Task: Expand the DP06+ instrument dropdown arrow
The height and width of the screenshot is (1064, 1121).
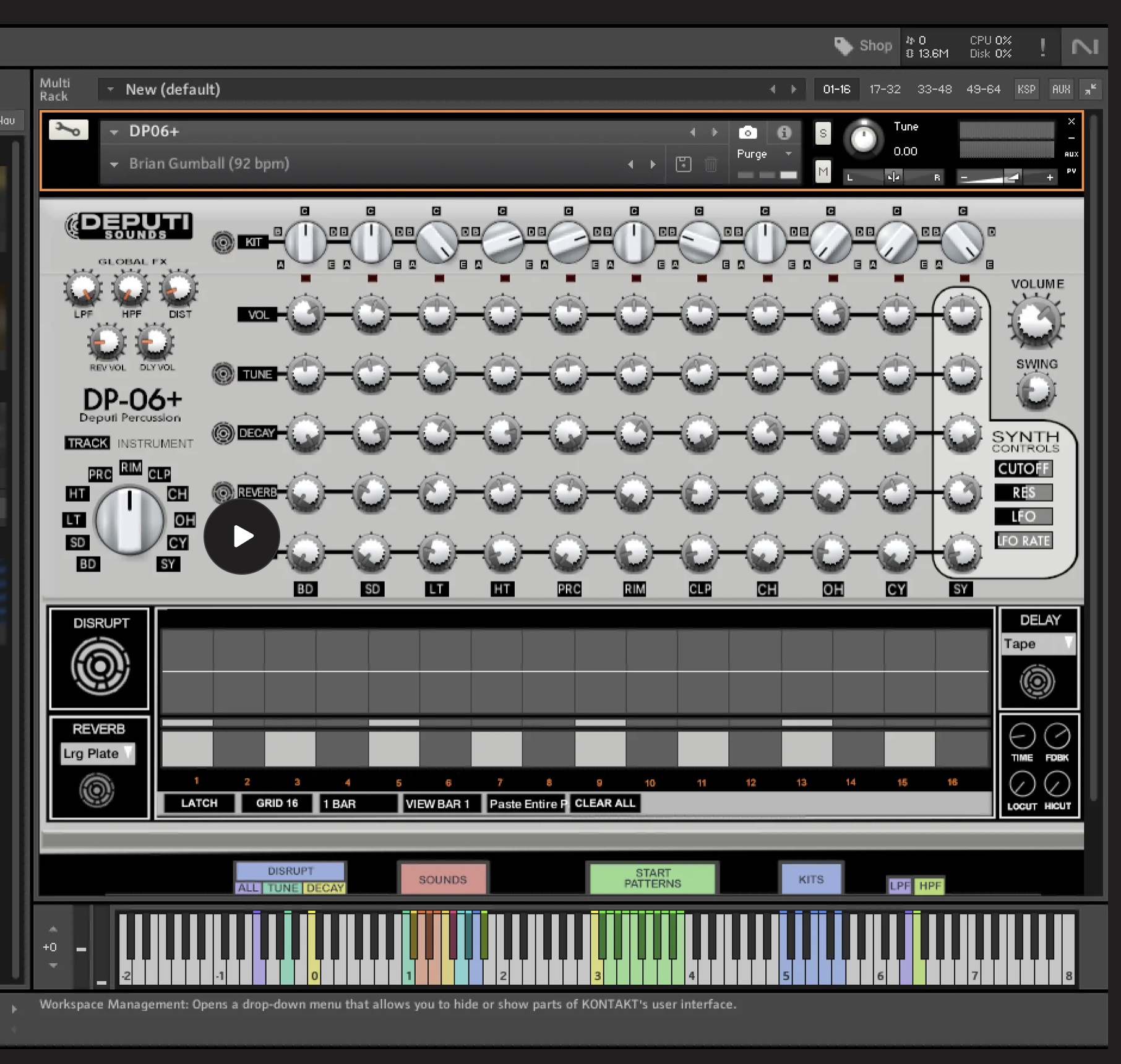Action: coord(114,132)
